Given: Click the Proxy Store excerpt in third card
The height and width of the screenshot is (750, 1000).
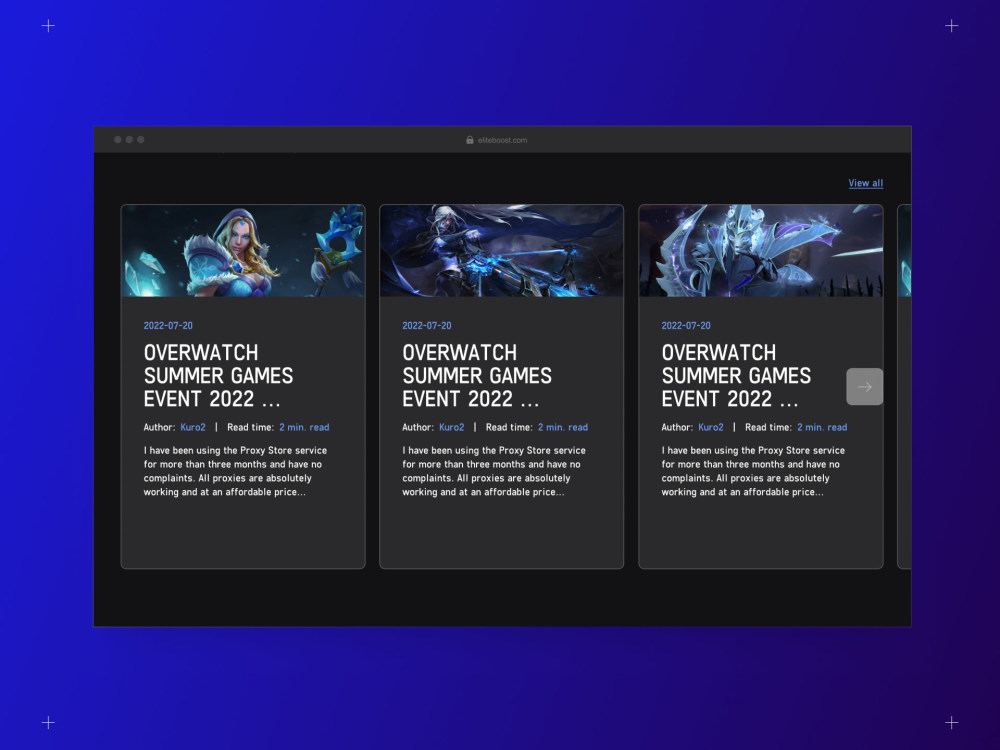Looking at the screenshot, I should (x=753, y=471).
